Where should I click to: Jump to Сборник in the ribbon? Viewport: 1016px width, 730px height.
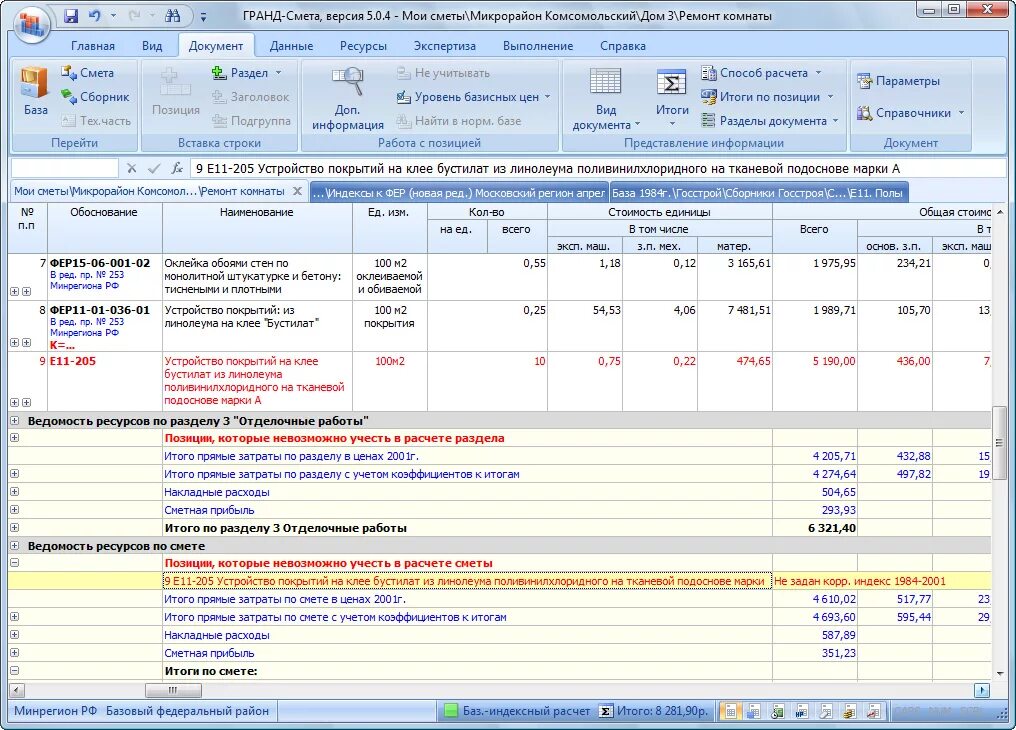(95, 97)
